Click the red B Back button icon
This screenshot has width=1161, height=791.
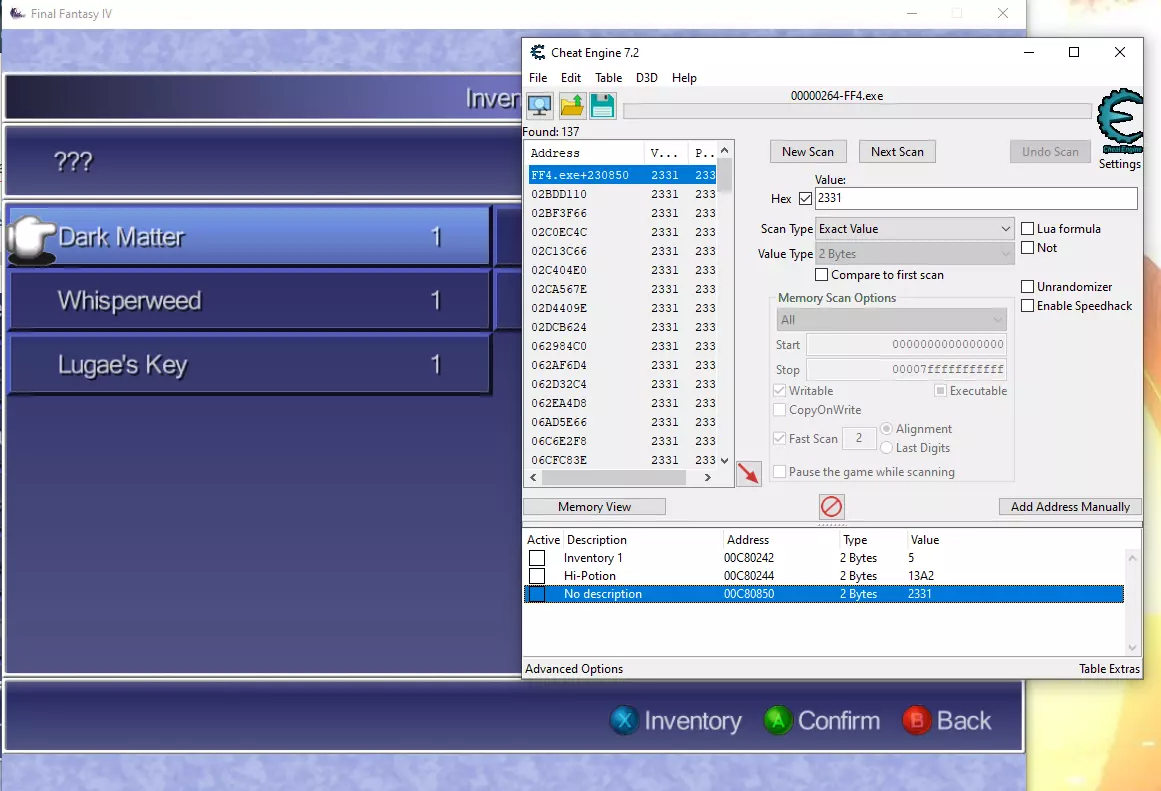(916, 720)
